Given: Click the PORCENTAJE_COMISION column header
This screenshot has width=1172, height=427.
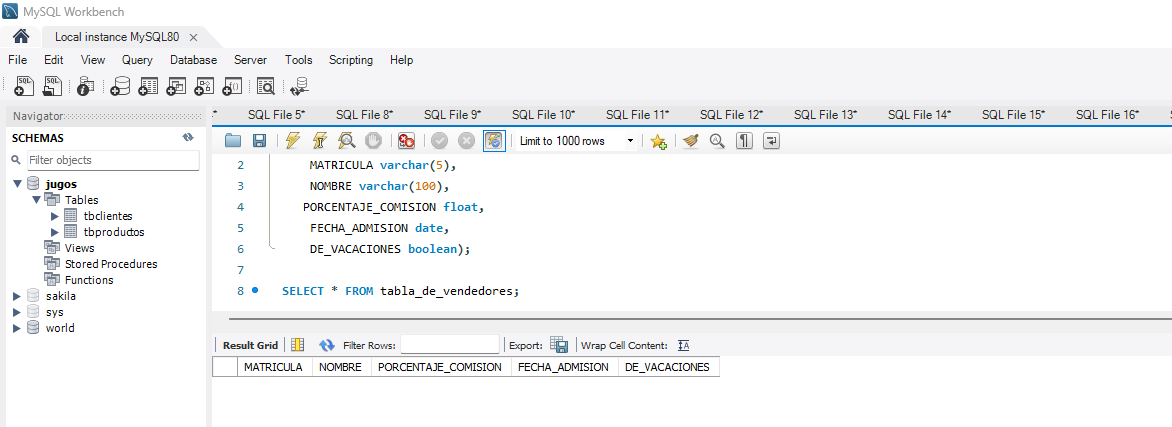Looking at the screenshot, I should tap(440, 367).
